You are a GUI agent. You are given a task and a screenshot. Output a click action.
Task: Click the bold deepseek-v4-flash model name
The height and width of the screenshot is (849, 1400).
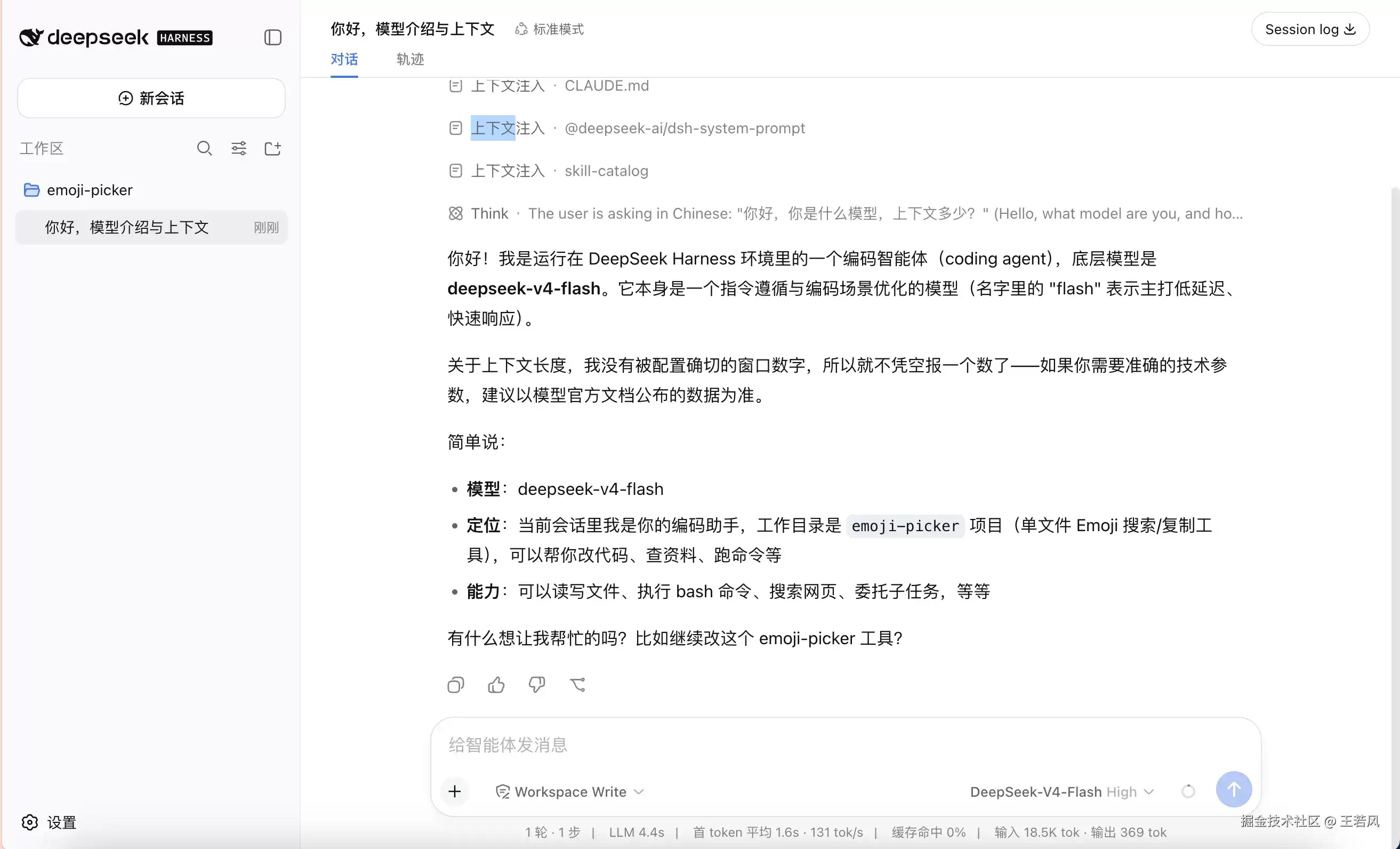click(524, 289)
